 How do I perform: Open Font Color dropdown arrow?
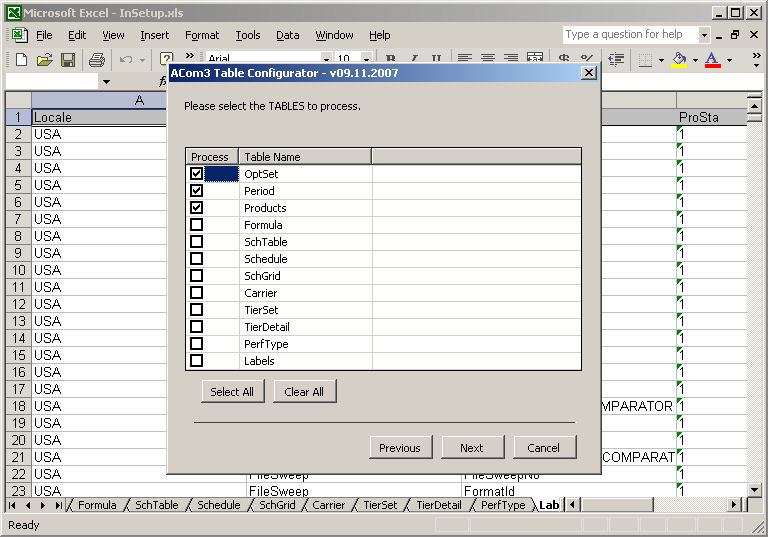tap(729, 60)
